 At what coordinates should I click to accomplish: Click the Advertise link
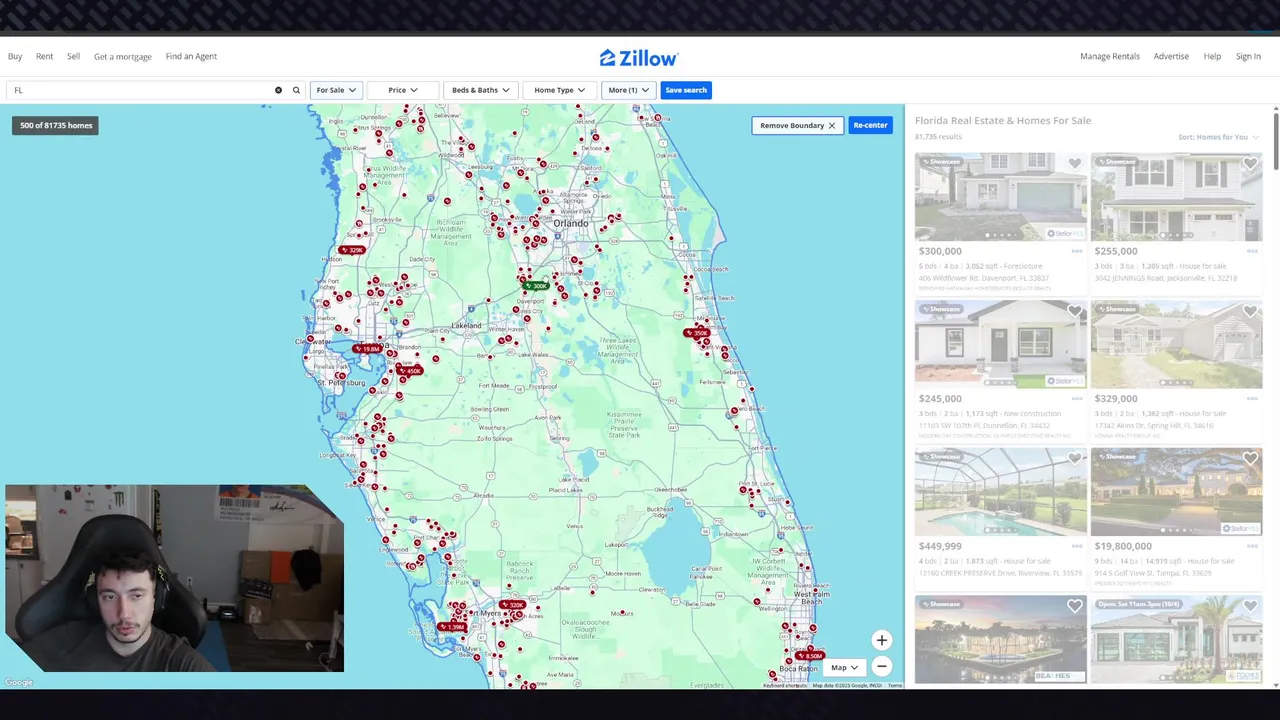click(1171, 56)
